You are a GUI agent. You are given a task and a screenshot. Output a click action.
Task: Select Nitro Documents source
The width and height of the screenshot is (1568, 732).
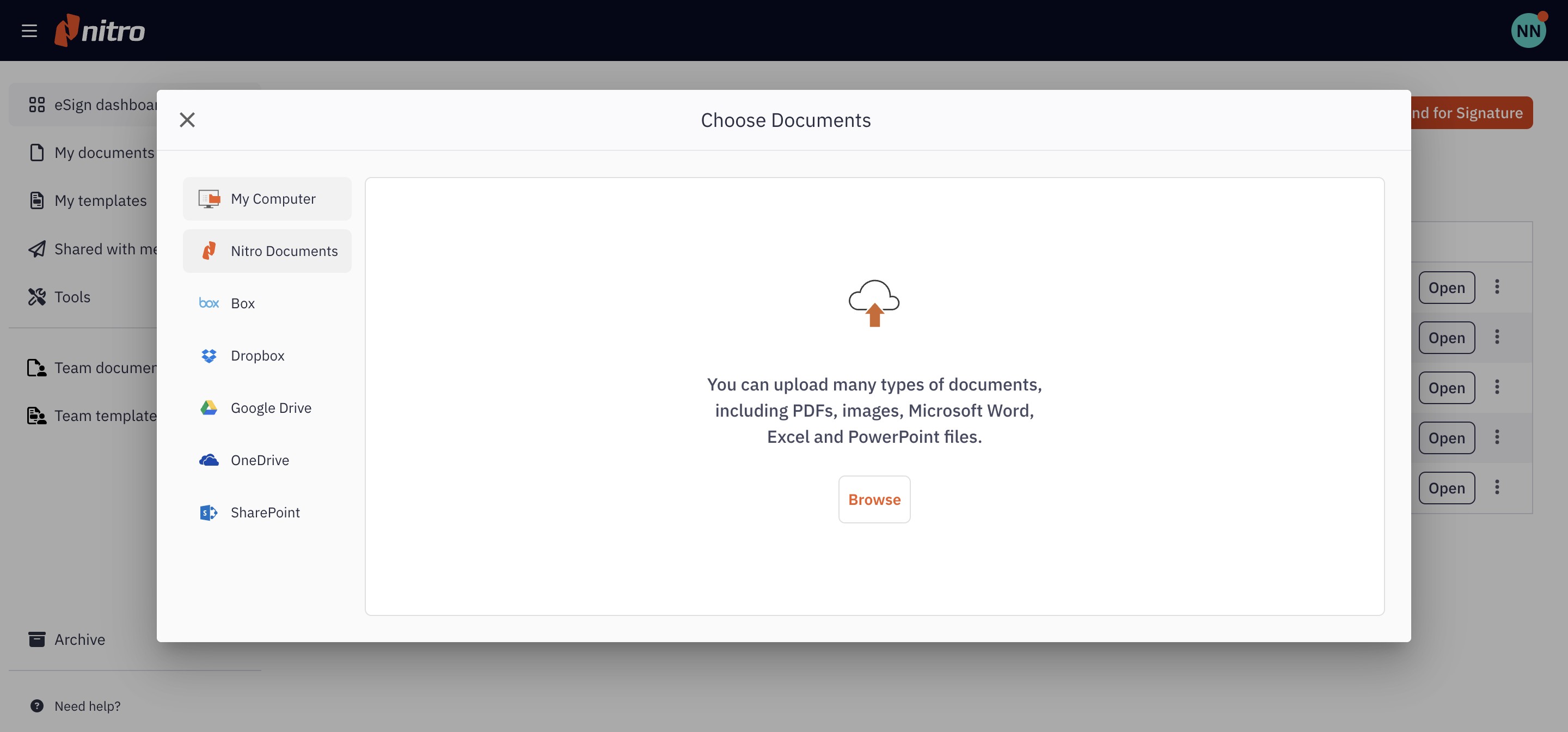tap(267, 251)
